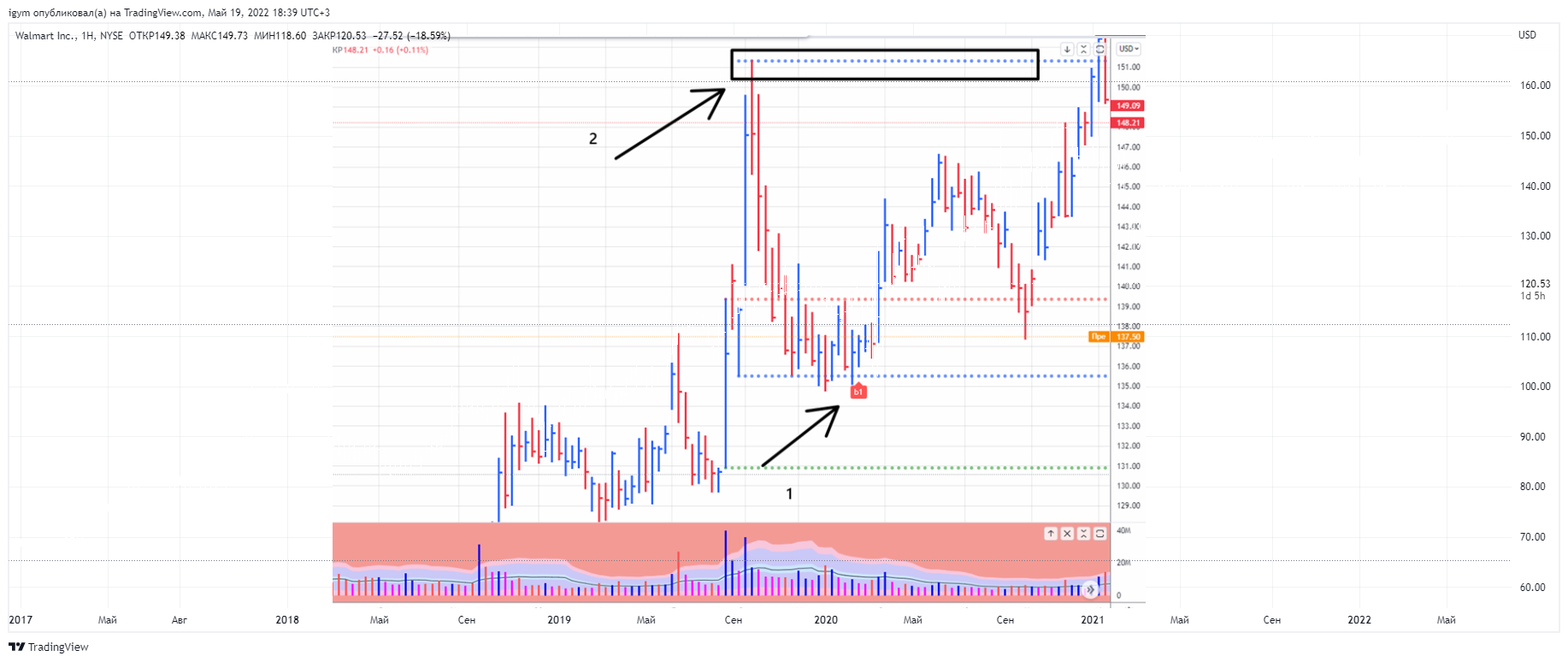Maximize the main price pane
Image resolution: width=1568 pixels, height=662 pixels.
click(1100, 49)
